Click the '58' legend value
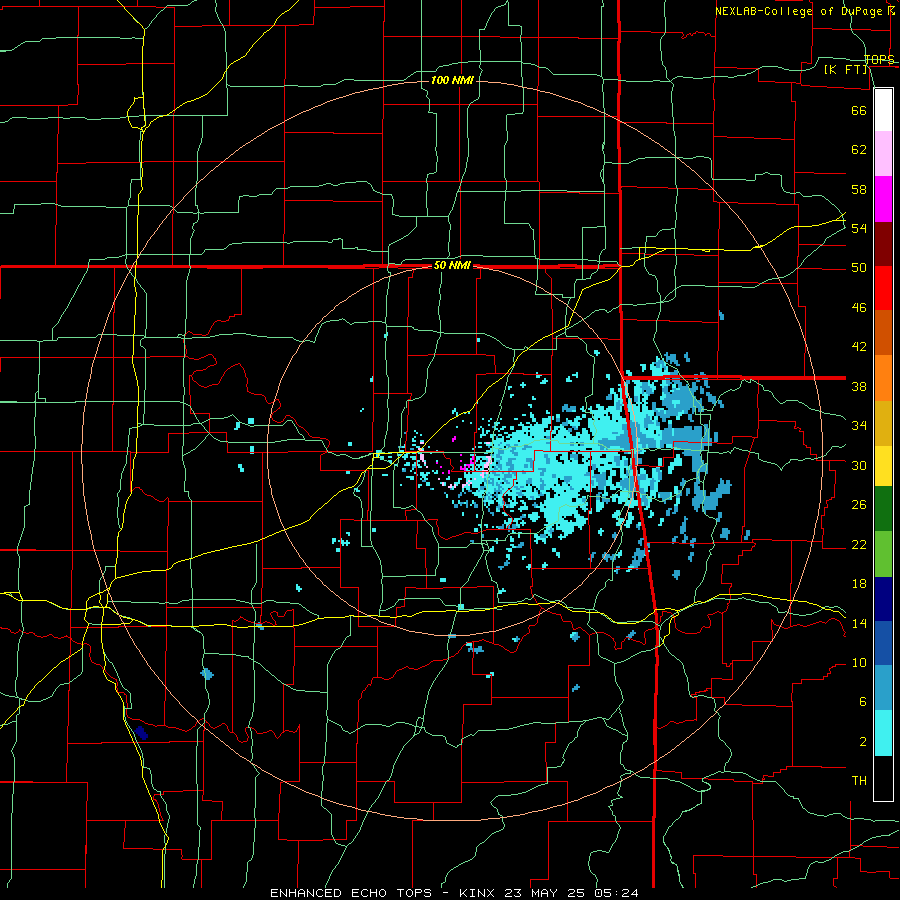Viewport: 900px width, 900px height. (x=859, y=189)
